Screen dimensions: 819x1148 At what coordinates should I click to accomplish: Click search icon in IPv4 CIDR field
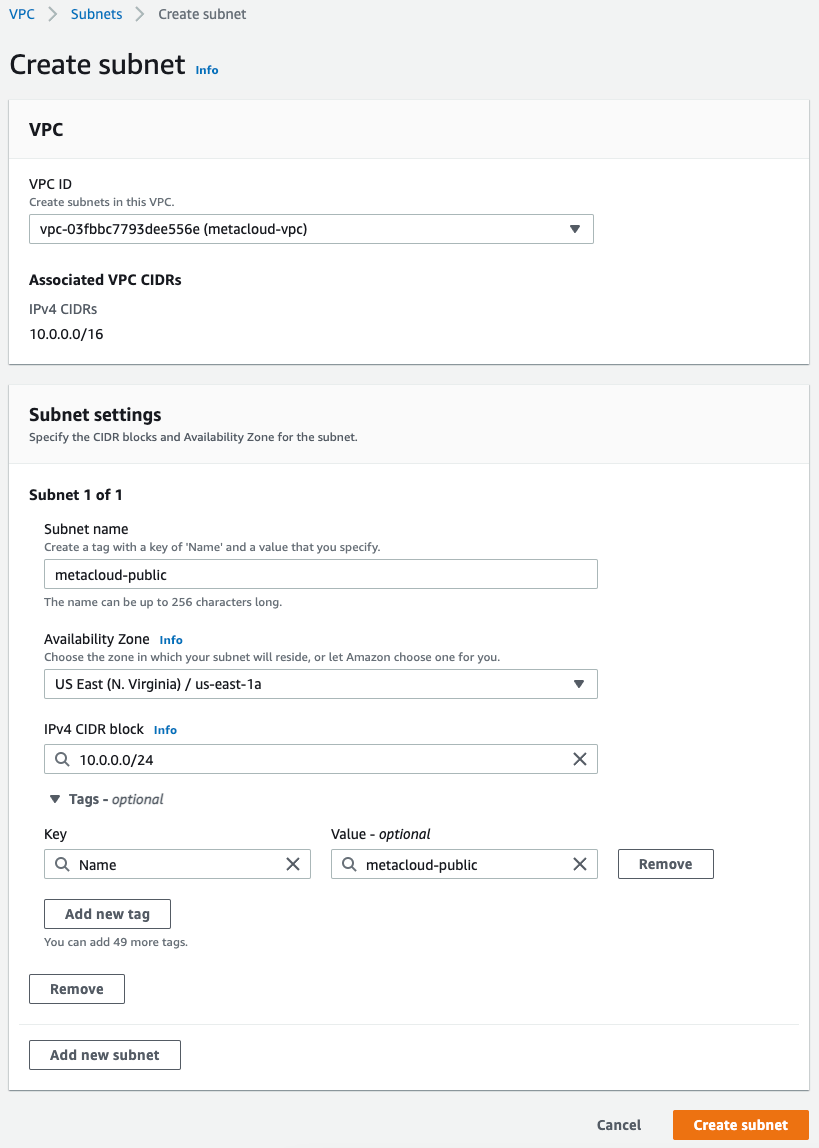62,759
